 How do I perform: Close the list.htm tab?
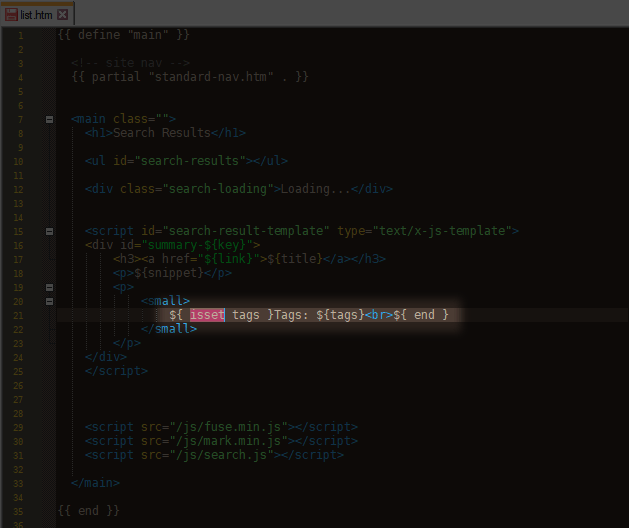click(x=63, y=15)
